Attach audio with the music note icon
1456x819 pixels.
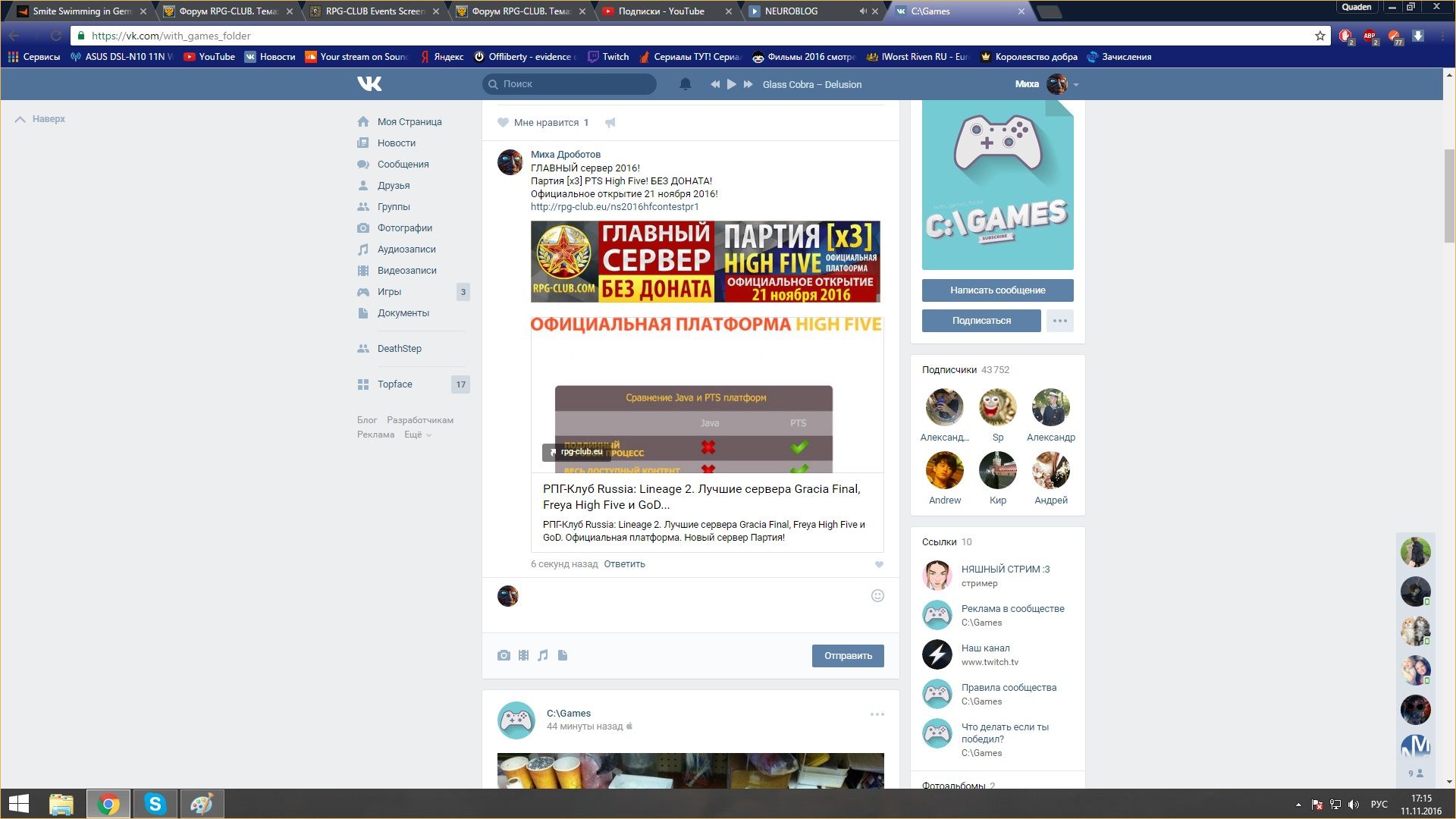point(543,655)
